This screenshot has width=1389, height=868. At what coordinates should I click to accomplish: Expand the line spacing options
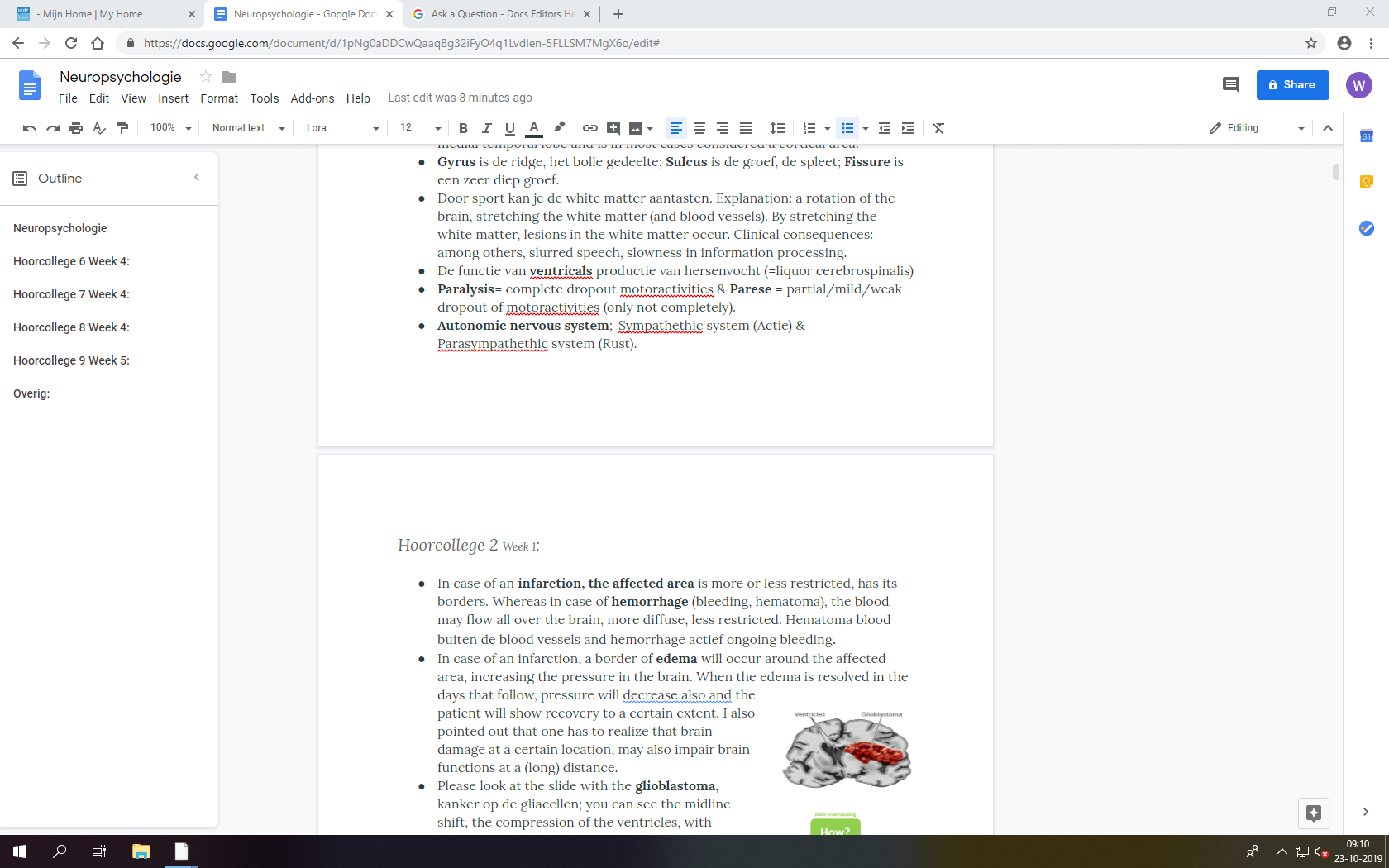pyautogui.click(x=777, y=128)
